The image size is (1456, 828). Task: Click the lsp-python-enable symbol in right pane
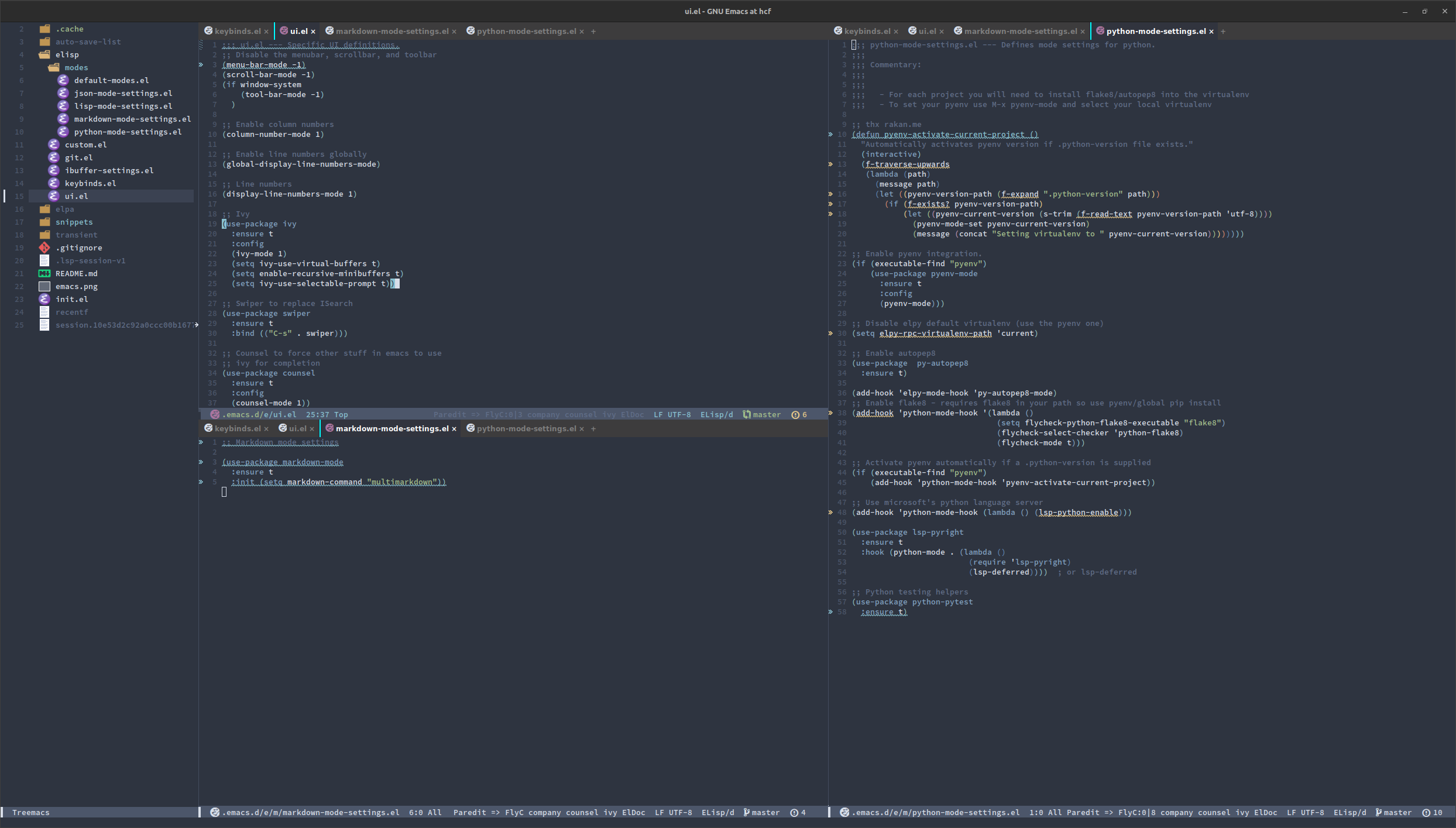coord(1078,513)
